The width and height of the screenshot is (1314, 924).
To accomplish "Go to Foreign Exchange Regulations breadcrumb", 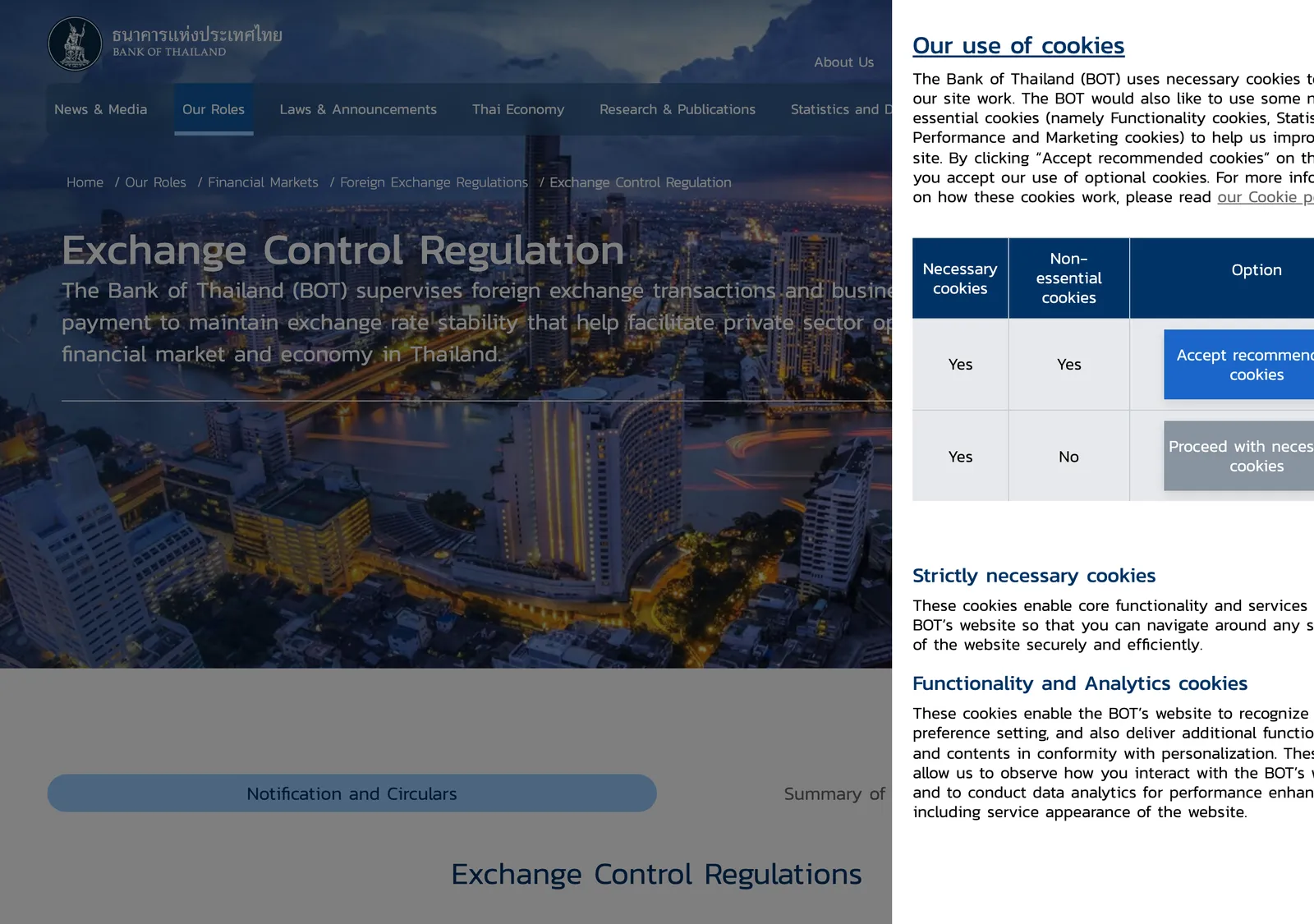I will click(x=434, y=182).
